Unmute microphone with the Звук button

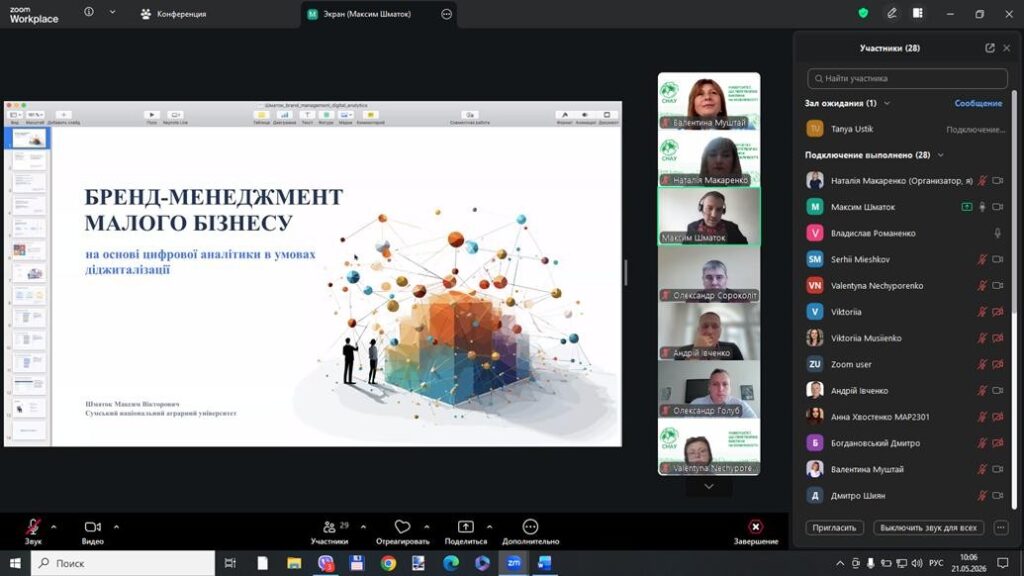33,531
